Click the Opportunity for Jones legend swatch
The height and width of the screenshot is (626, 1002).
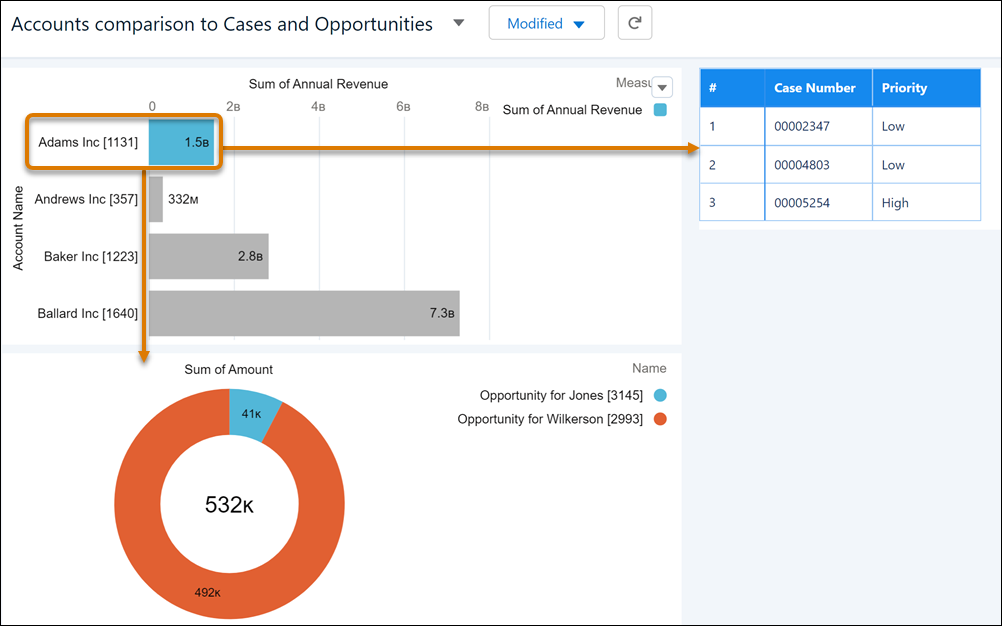660,395
